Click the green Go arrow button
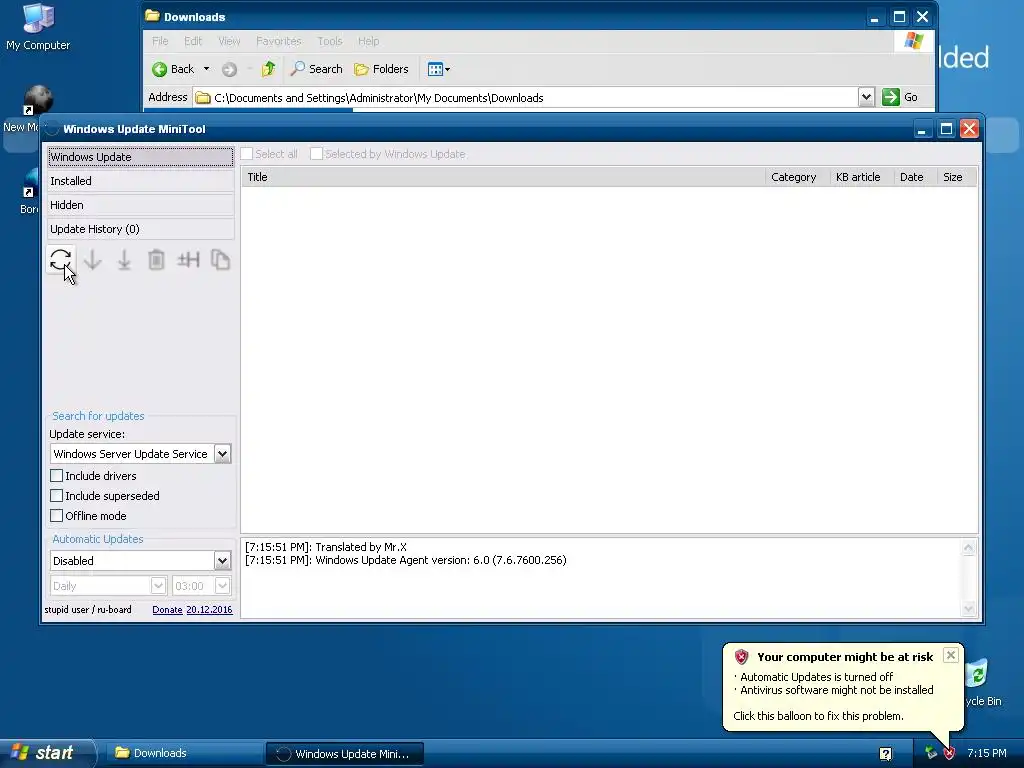 pyautogui.click(x=891, y=97)
